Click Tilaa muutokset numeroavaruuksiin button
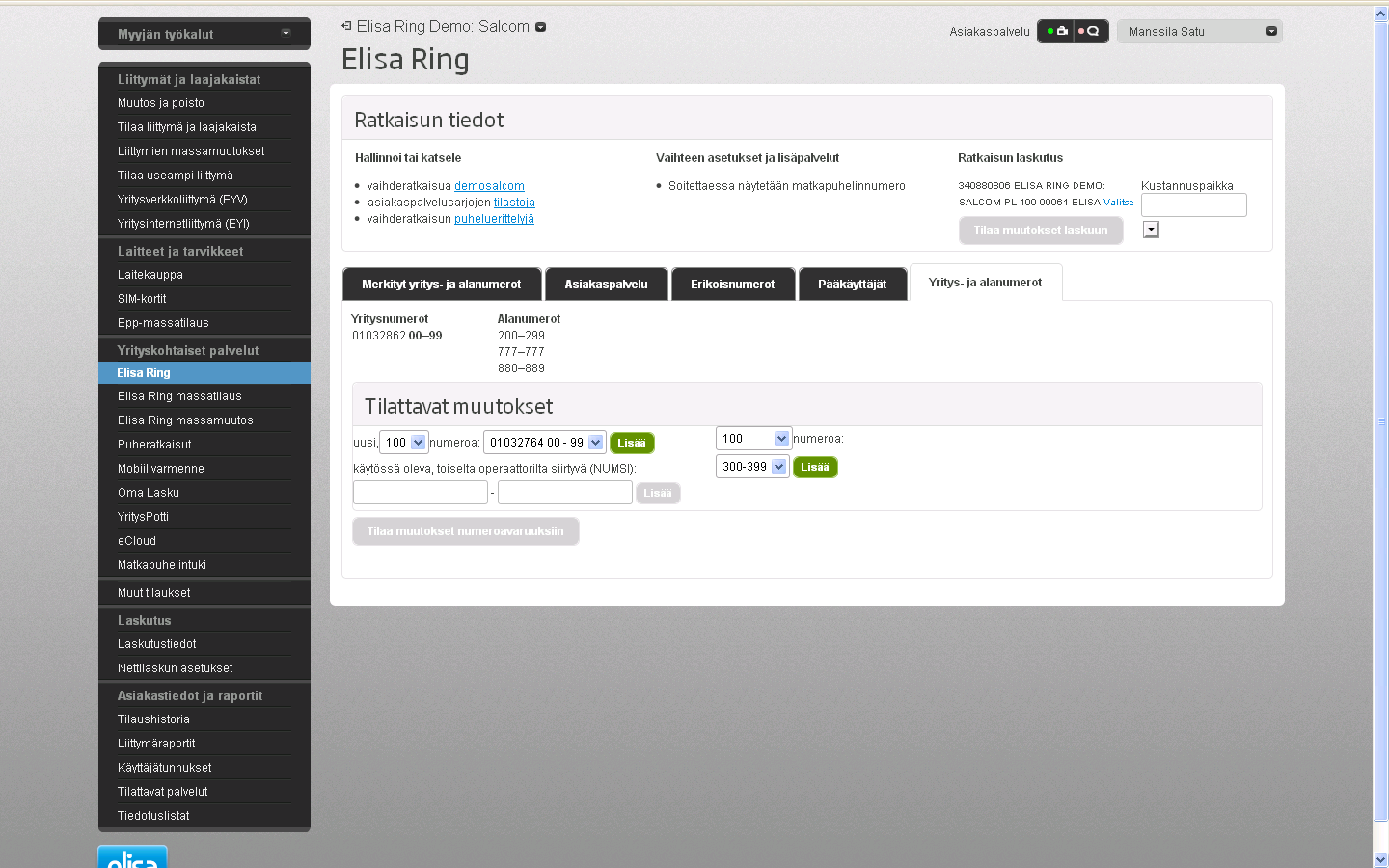Image resolution: width=1389 pixels, height=868 pixels. click(466, 531)
